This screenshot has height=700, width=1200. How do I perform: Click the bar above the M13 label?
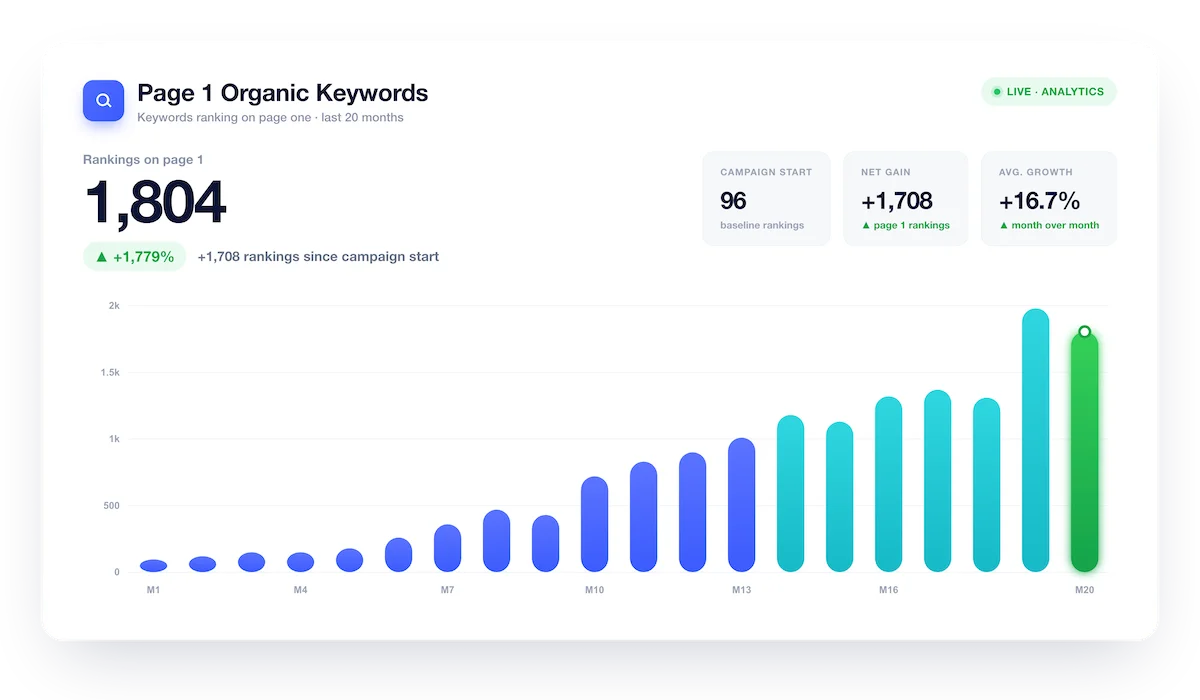[742, 505]
